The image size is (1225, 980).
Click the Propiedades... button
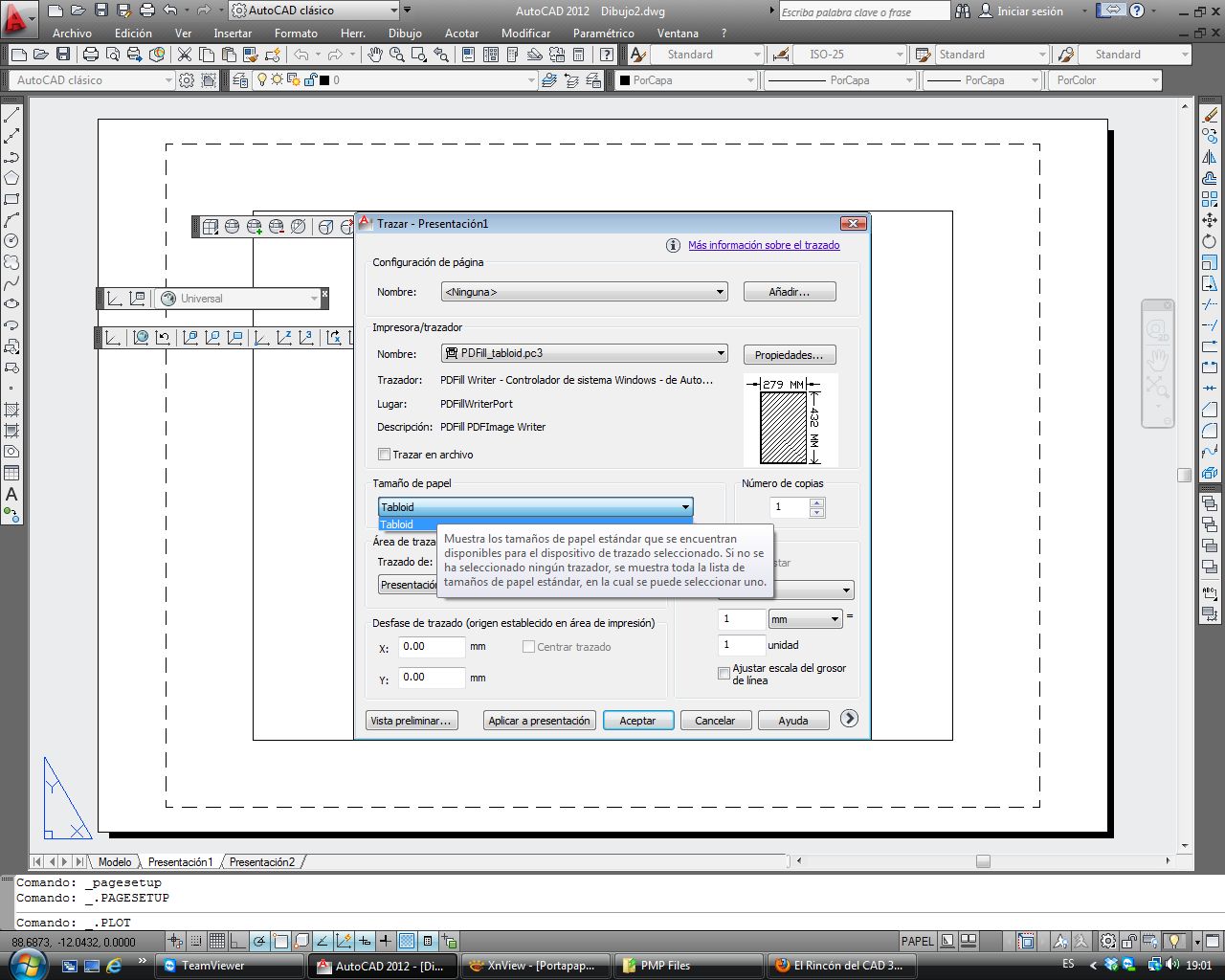point(790,355)
